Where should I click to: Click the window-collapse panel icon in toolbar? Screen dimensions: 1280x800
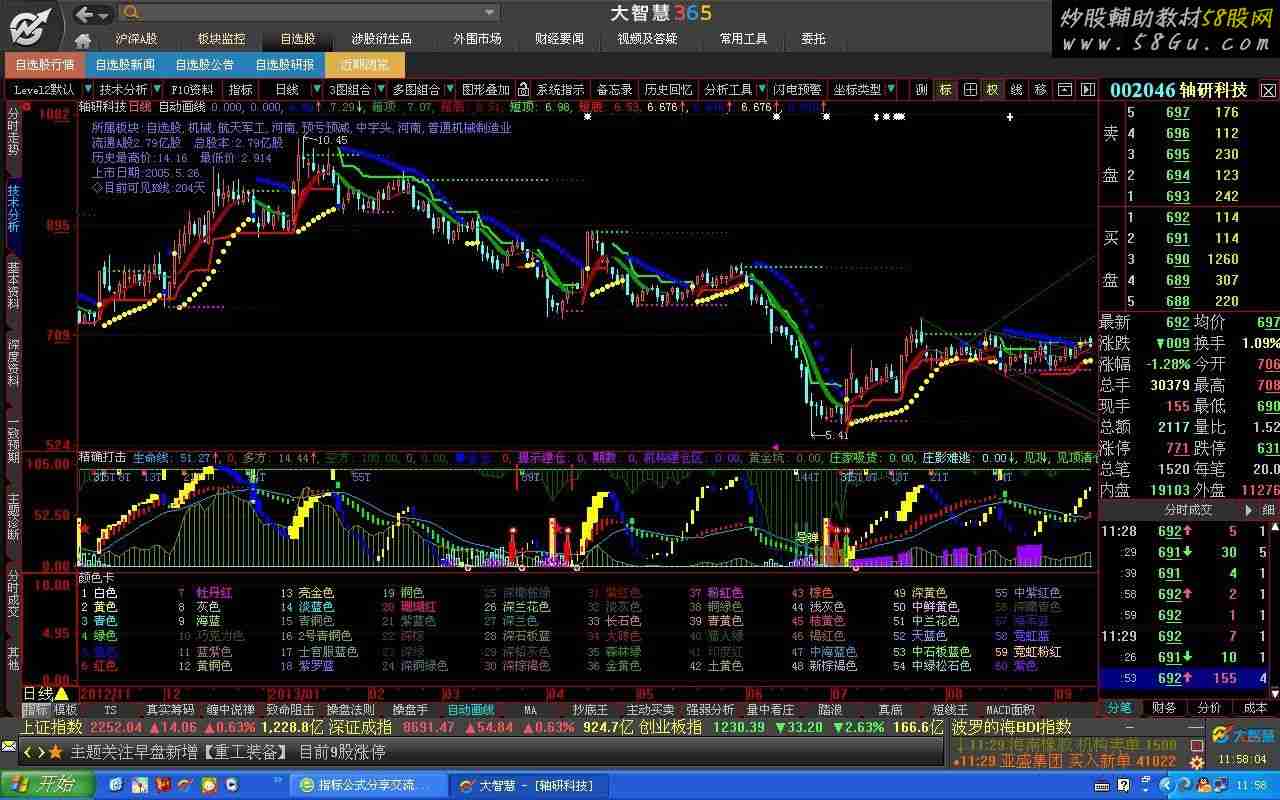(1064, 89)
